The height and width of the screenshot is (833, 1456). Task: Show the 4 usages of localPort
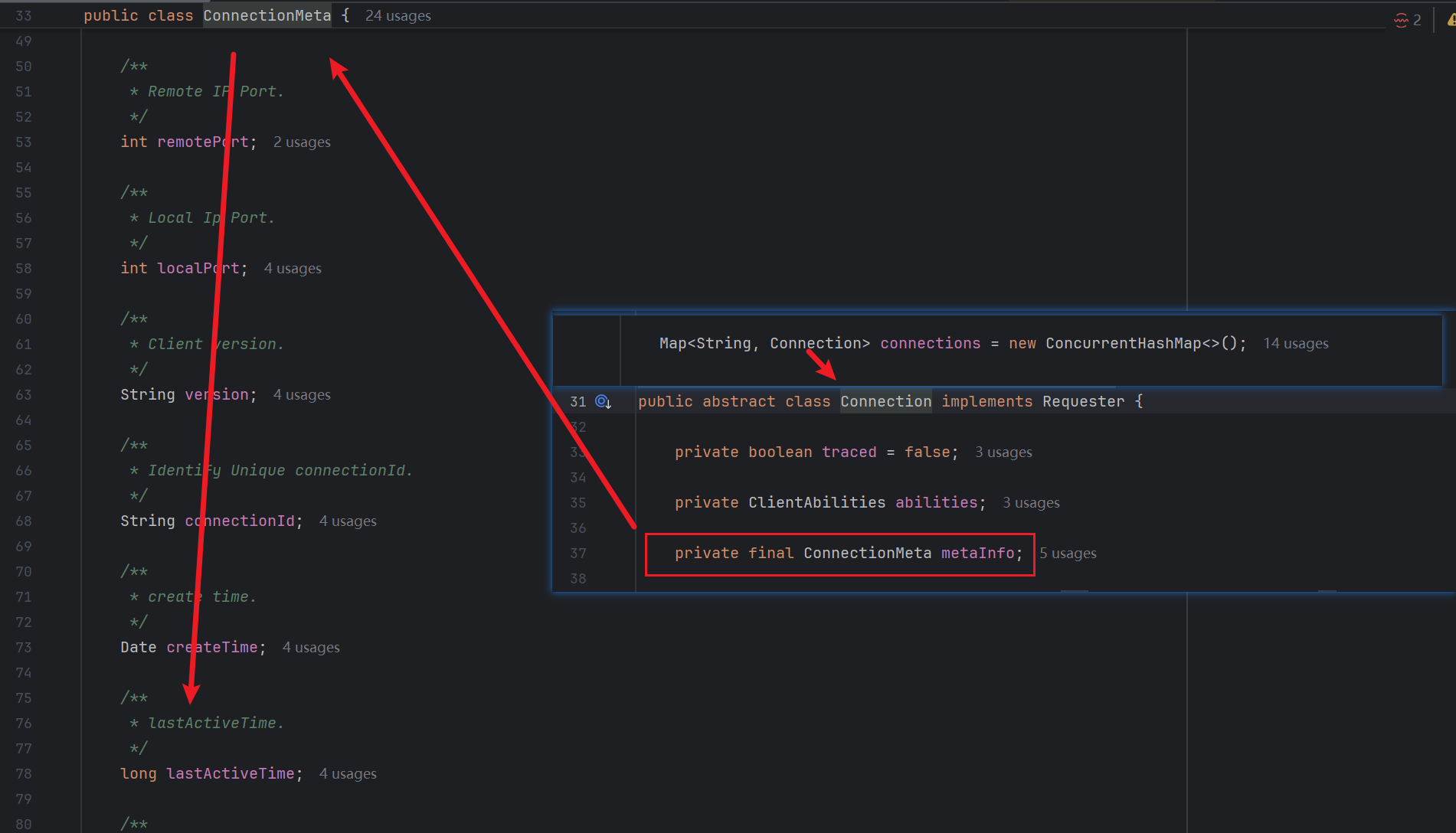pos(293,269)
